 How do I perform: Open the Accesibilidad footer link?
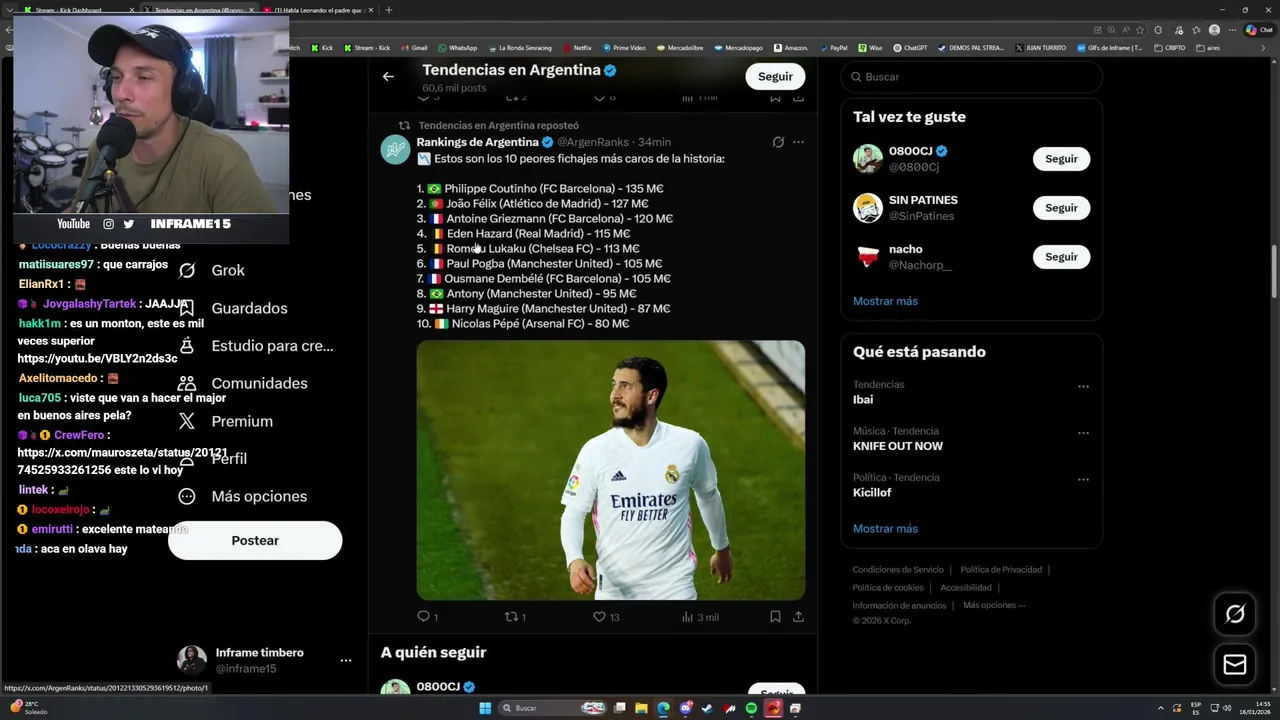[966, 588]
